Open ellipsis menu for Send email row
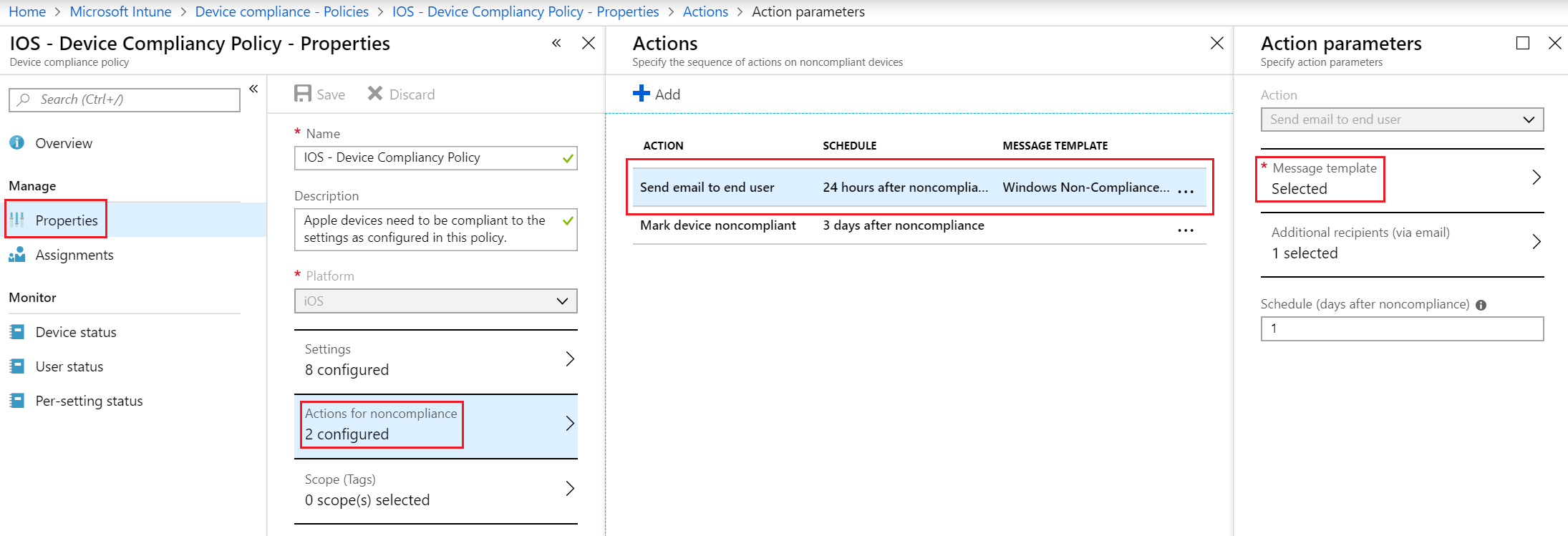 (1186, 190)
